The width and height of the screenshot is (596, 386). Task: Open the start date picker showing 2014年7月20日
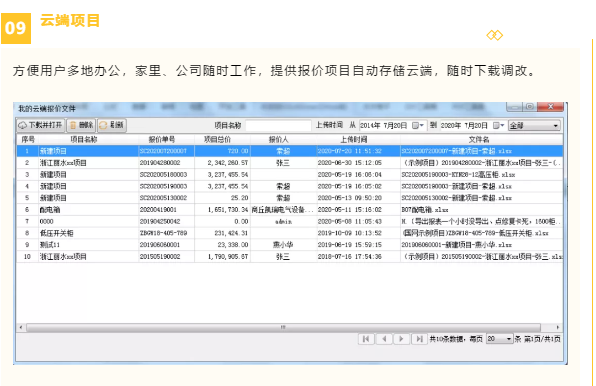coord(418,125)
